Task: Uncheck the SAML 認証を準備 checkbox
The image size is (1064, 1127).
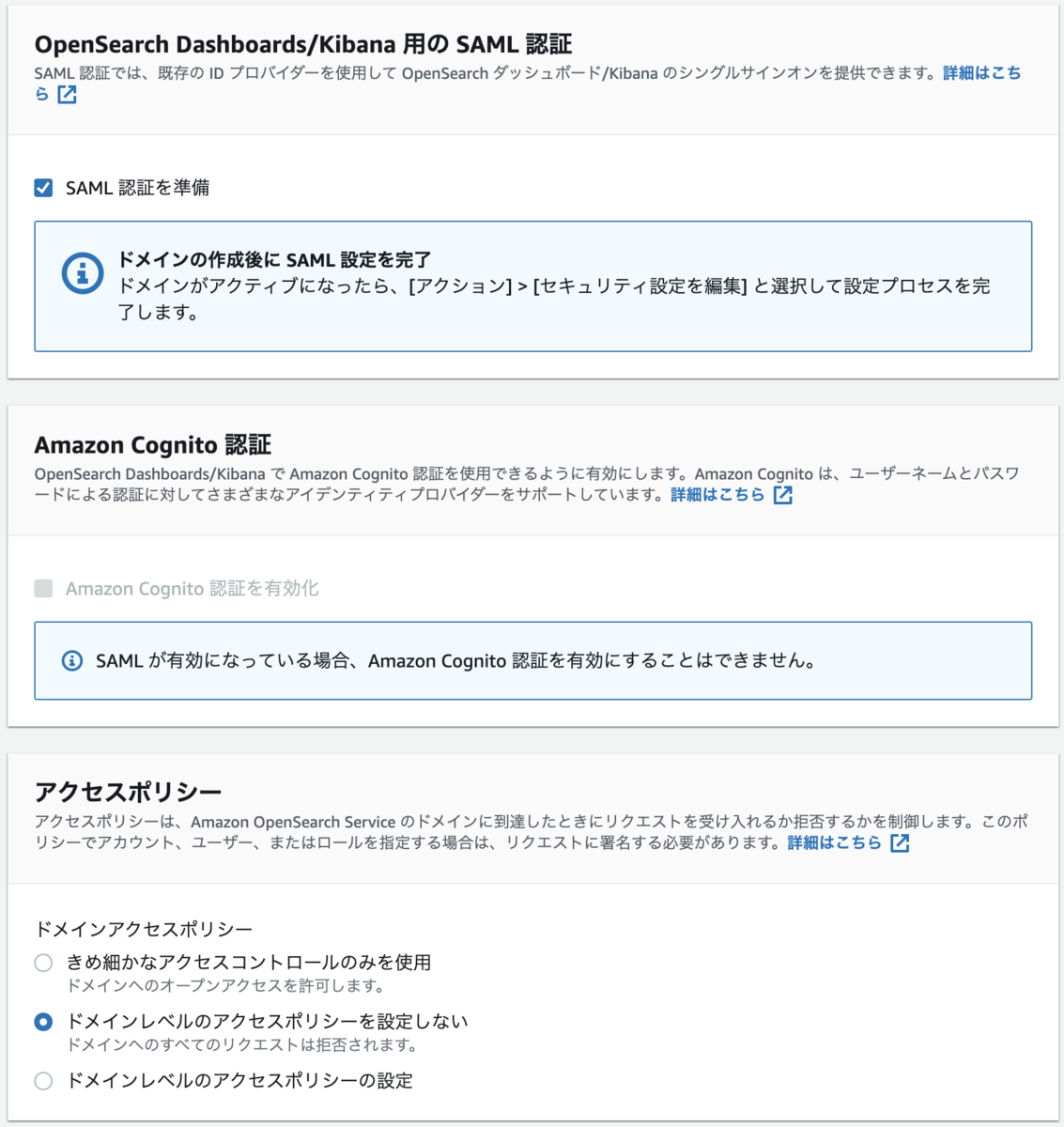Action: click(x=41, y=186)
